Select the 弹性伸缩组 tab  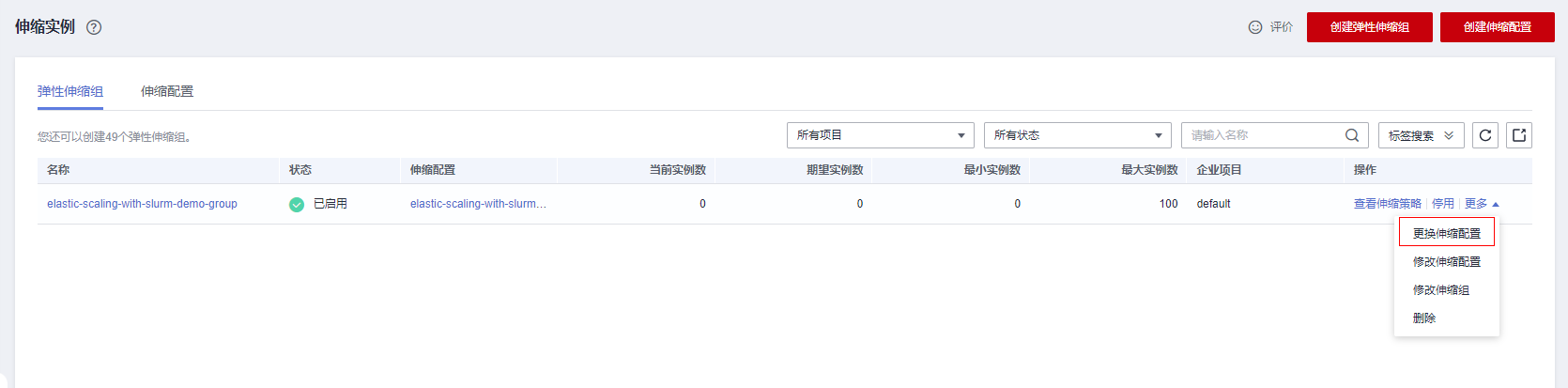(x=70, y=91)
